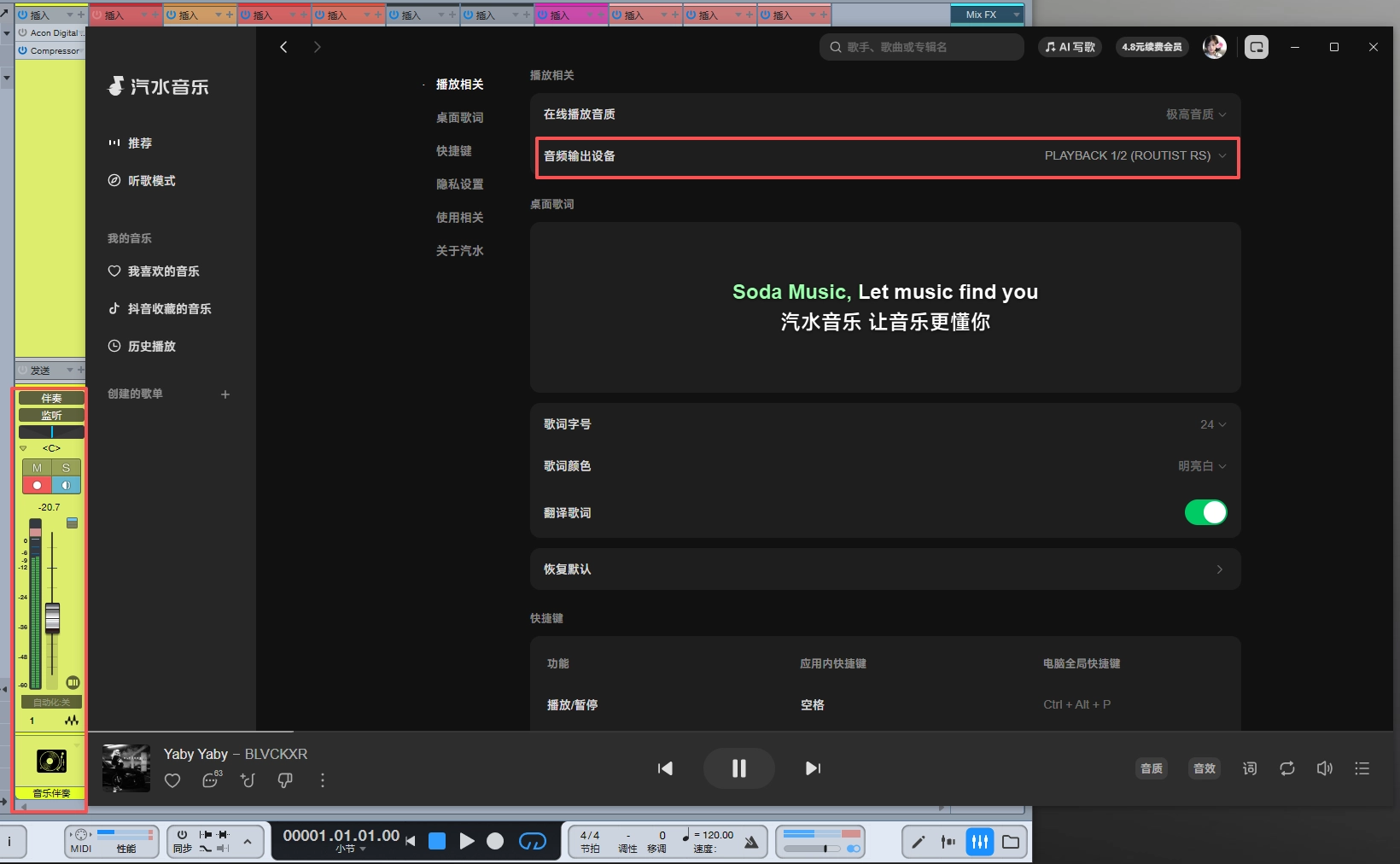Toggle record arm on the 伴奏 channel

click(x=37, y=485)
